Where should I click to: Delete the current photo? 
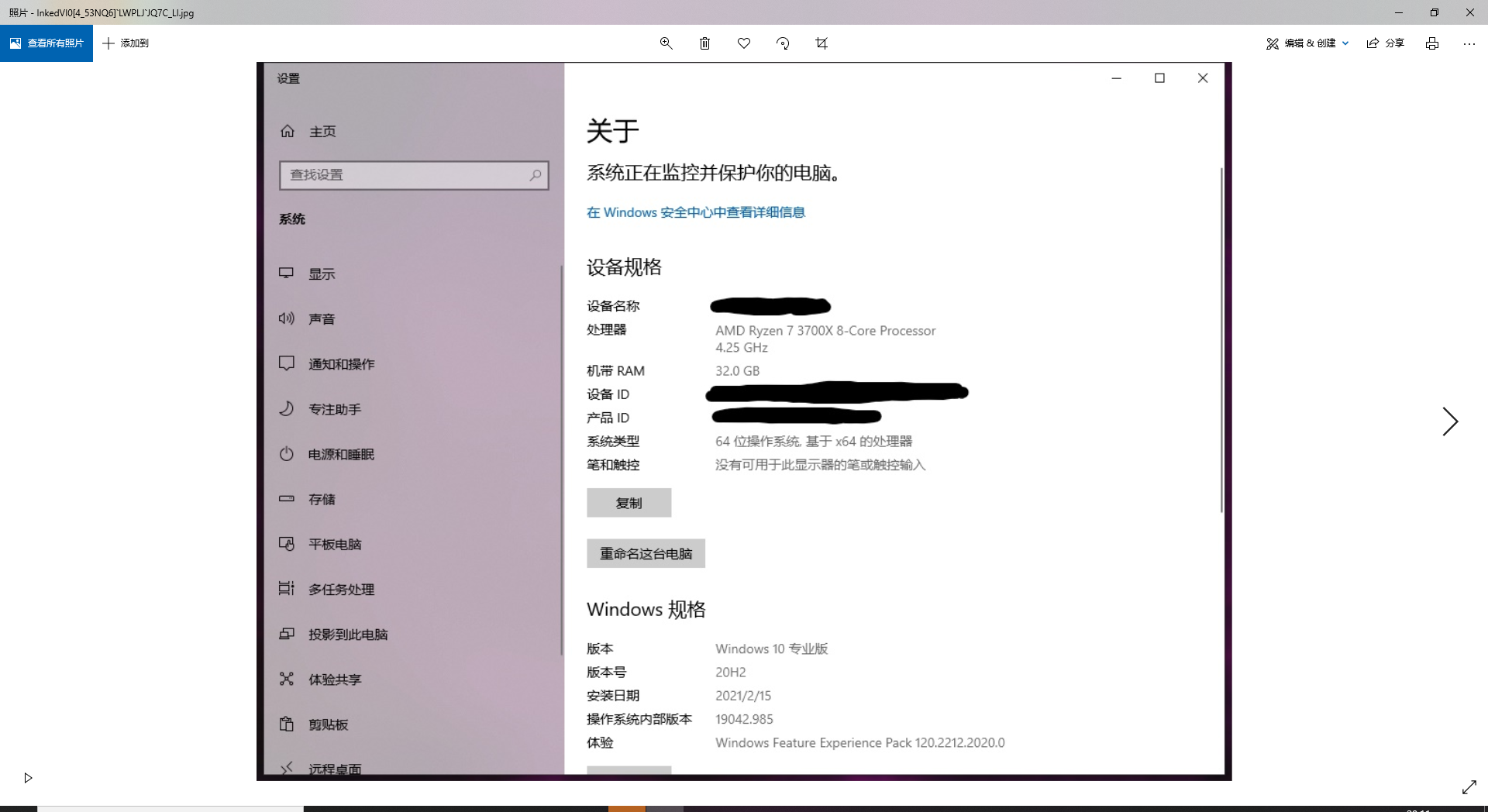(704, 43)
